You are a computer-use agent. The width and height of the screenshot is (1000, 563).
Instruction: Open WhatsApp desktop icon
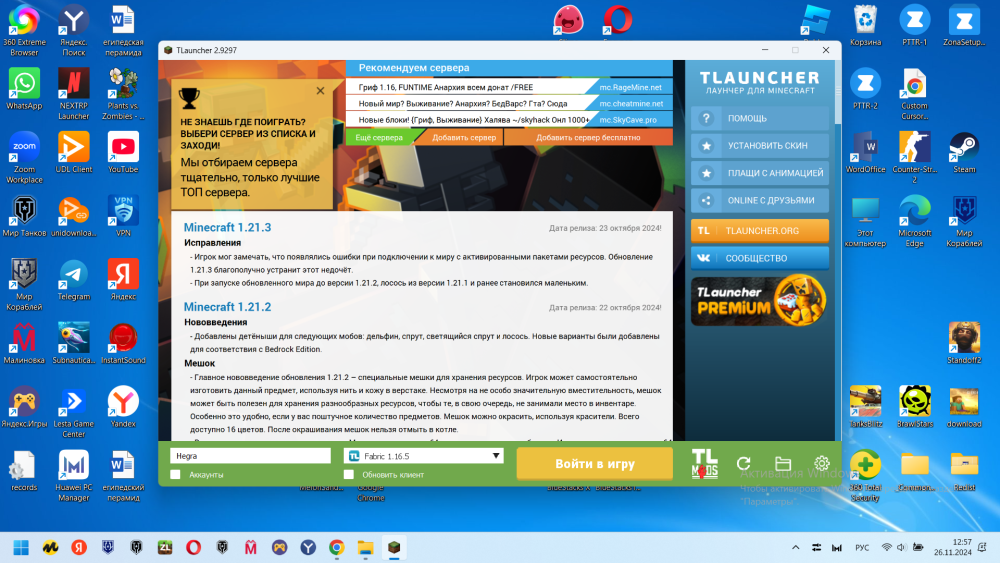(x=24, y=90)
